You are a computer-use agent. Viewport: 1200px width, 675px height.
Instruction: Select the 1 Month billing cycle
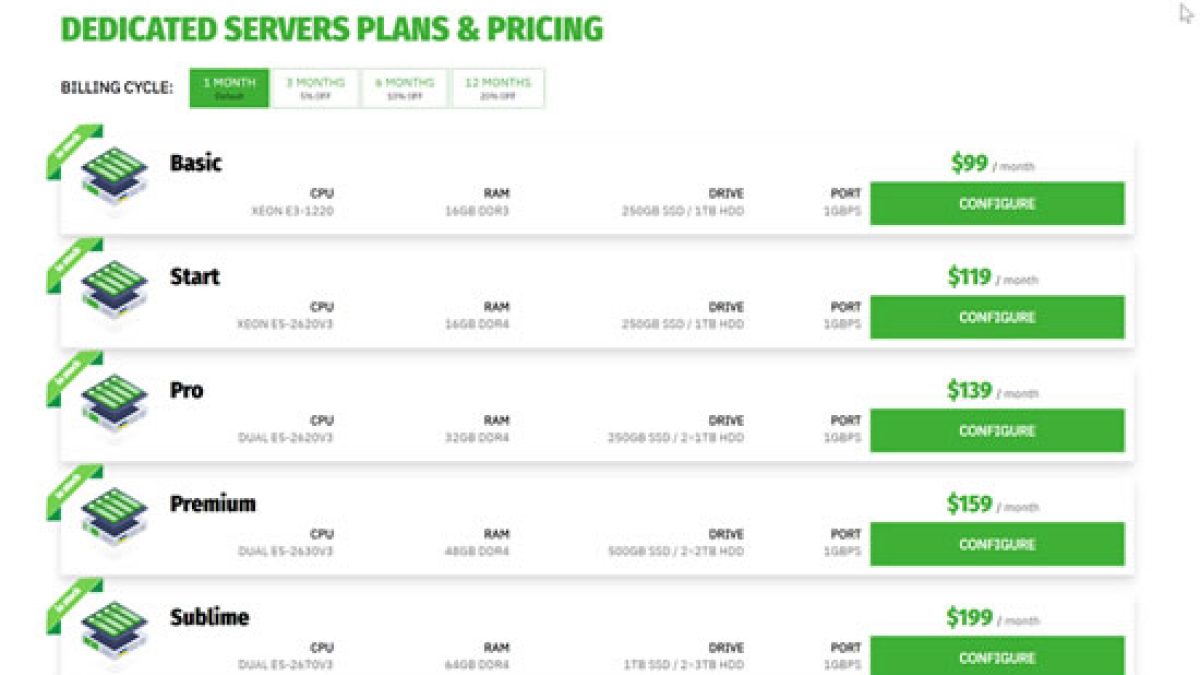[229, 88]
